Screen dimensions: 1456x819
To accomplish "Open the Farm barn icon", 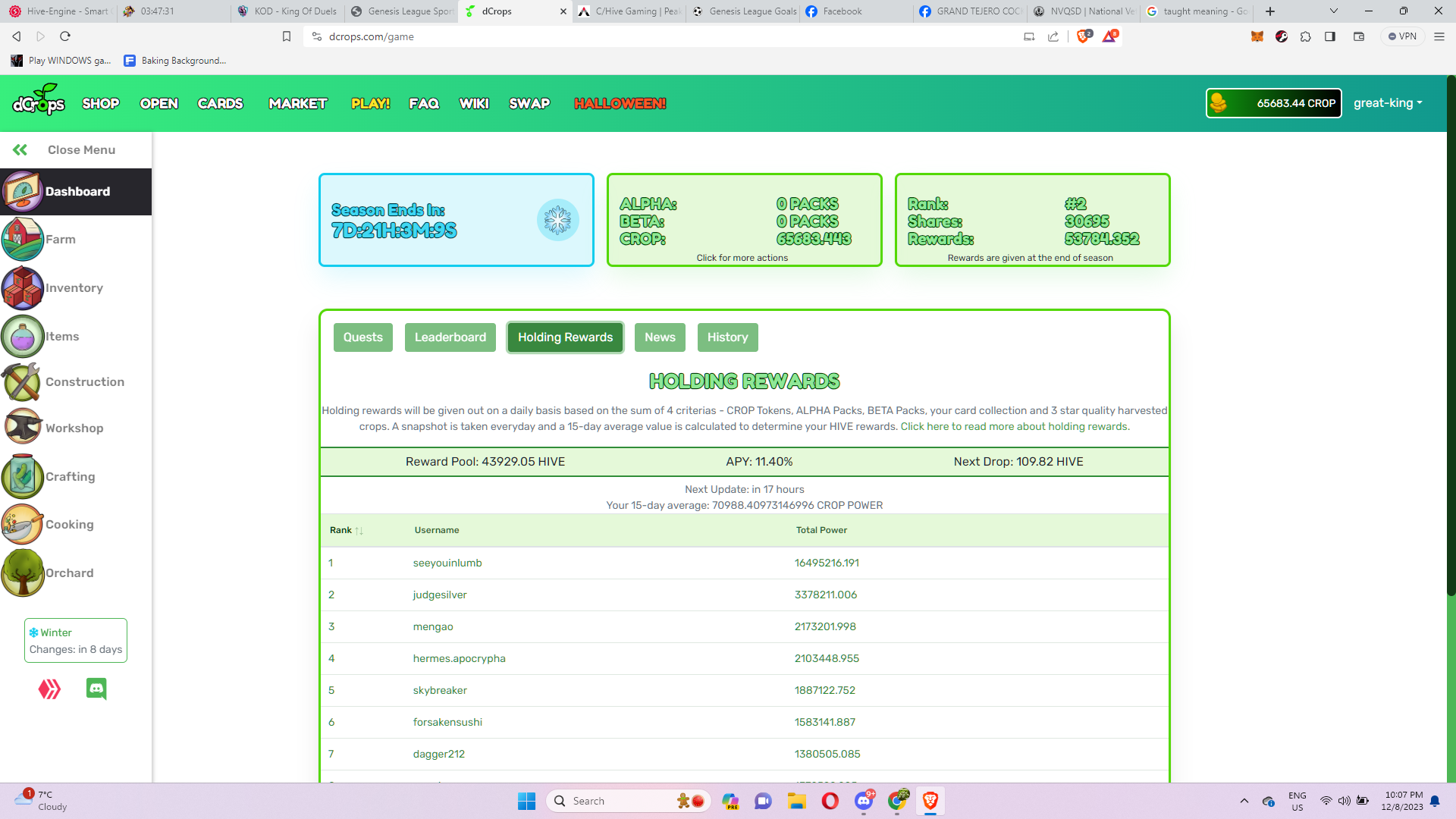I will 22,239.
